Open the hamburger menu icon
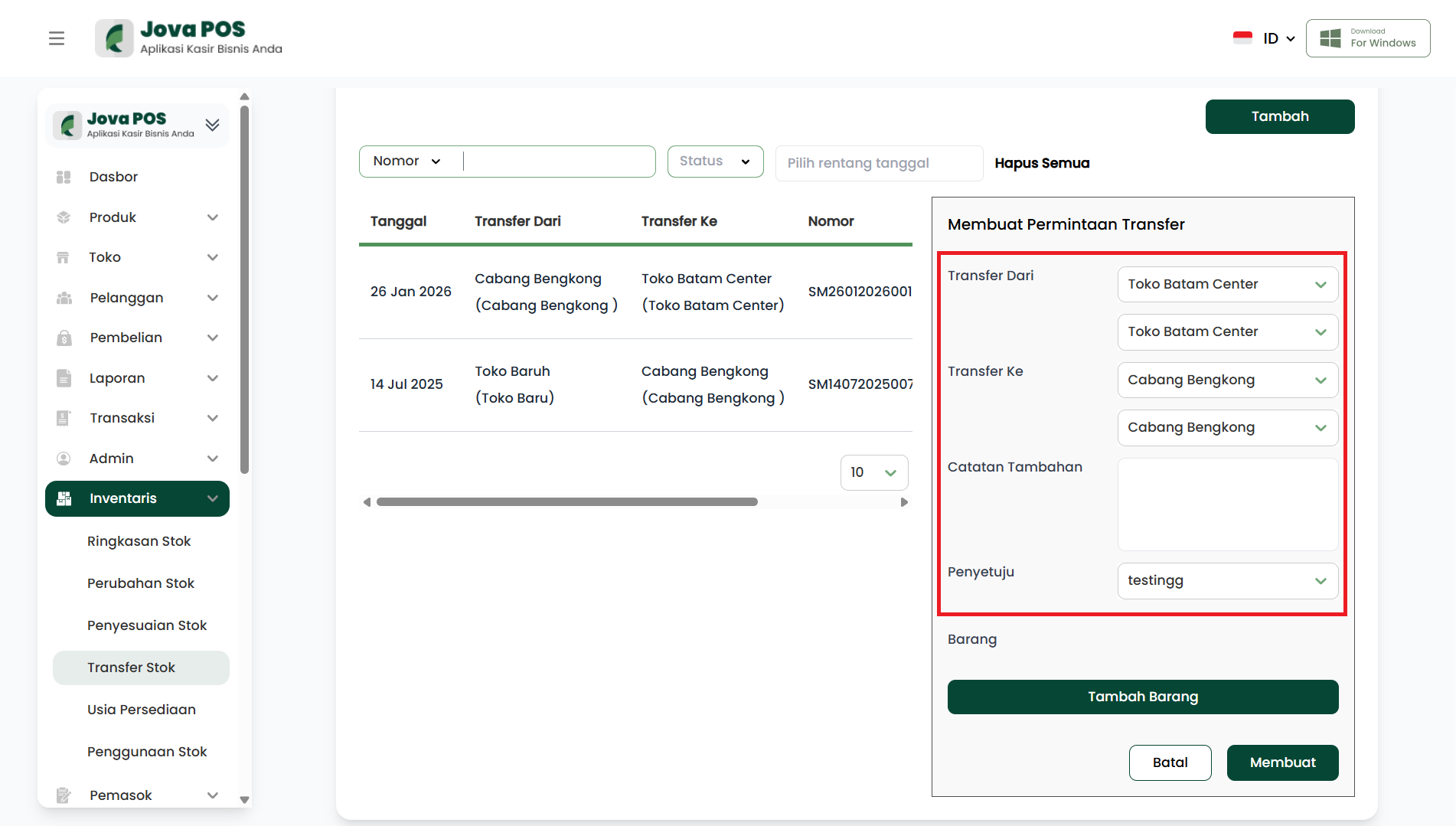The height and width of the screenshot is (826, 1456). pos(57,38)
